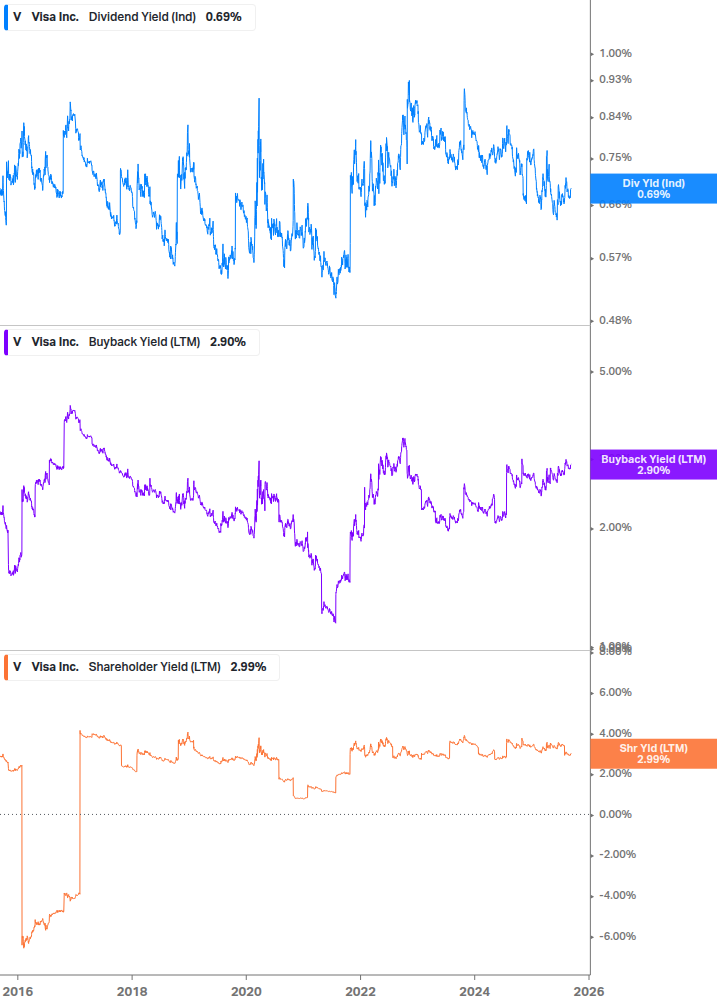Click the 1.00% dividend yield axis label
The height and width of the screenshot is (1005, 717).
tap(616, 53)
